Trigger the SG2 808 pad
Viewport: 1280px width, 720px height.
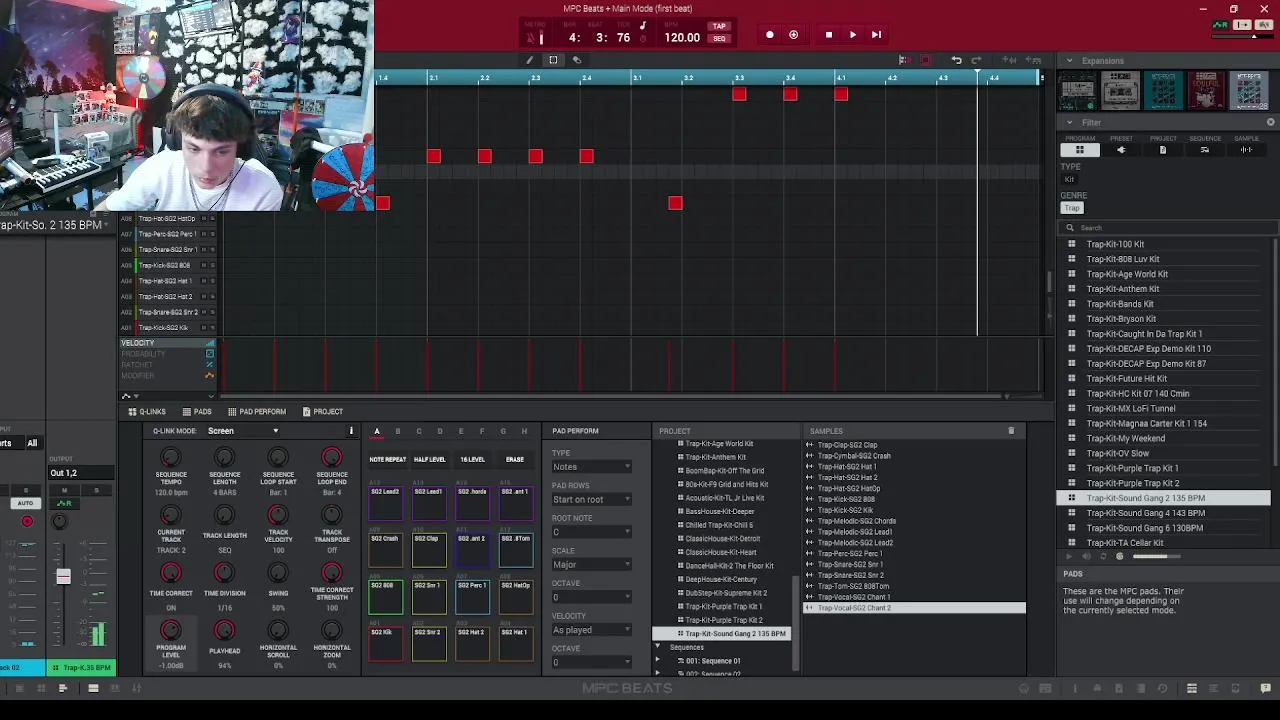click(x=386, y=598)
